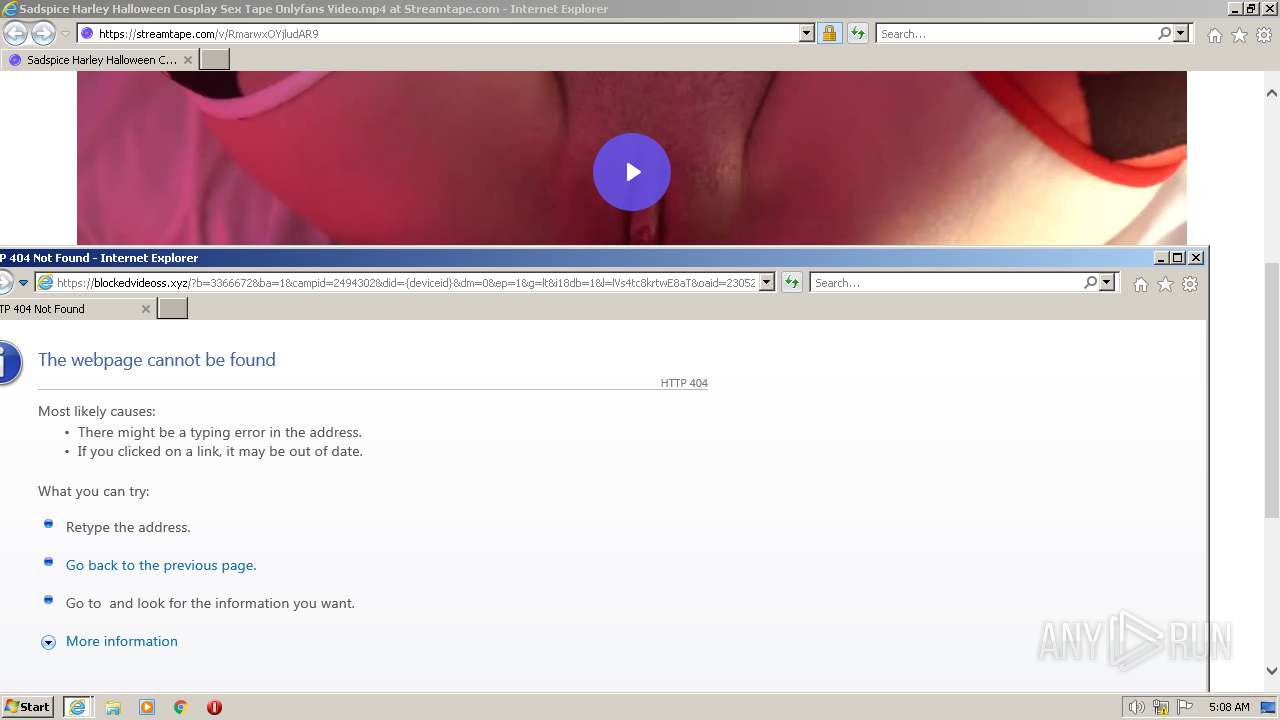Click the volume speaker tray icon
Viewport: 1280px width, 720px height.
pyautogui.click(x=1136, y=707)
